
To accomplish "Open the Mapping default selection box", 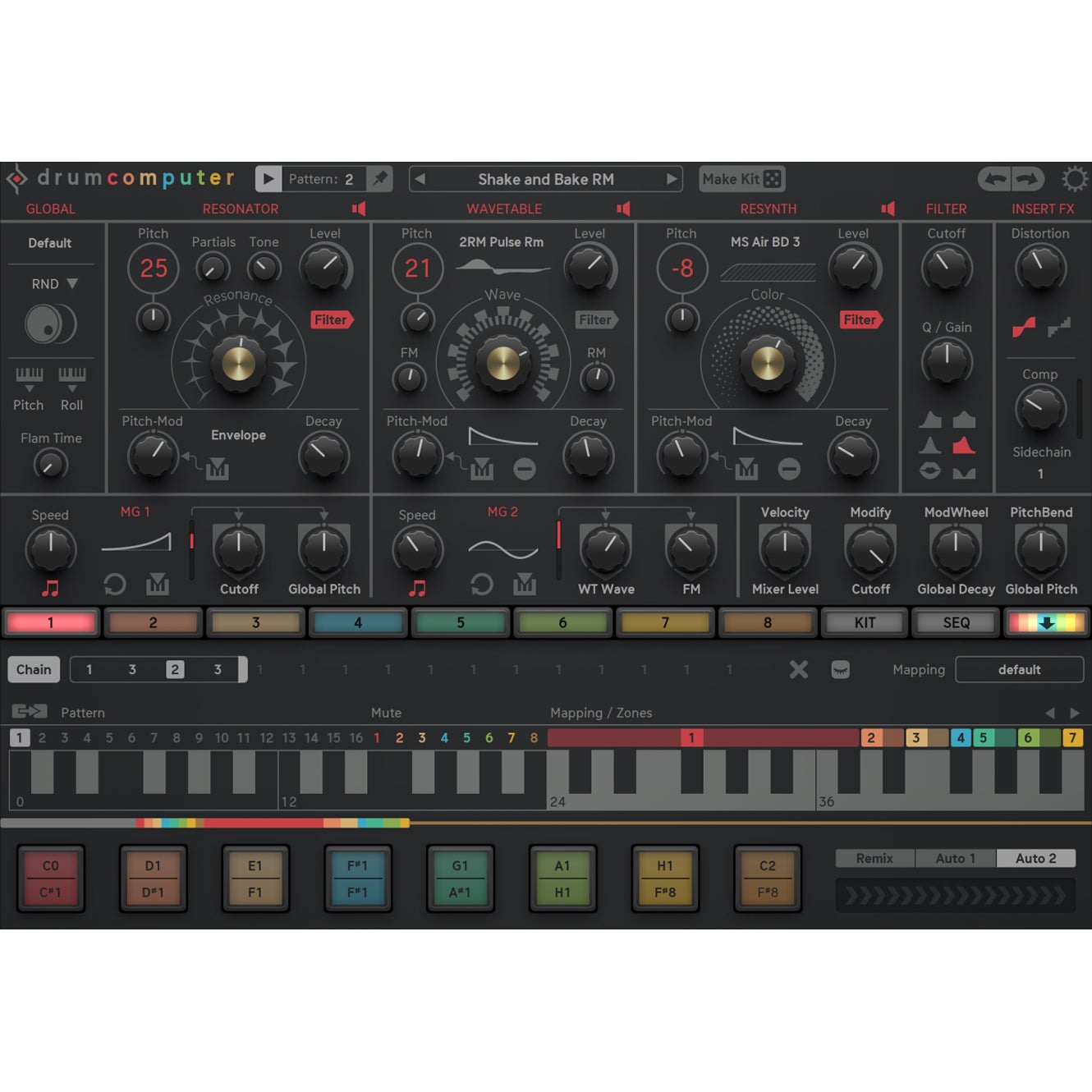I will click(x=1019, y=669).
